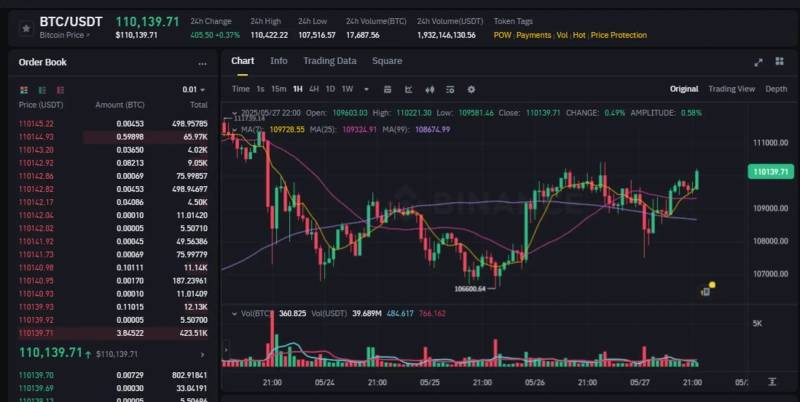Select the 4H time interval
Image resolution: width=800 pixels, height=402 pixels.
point(314,89)
